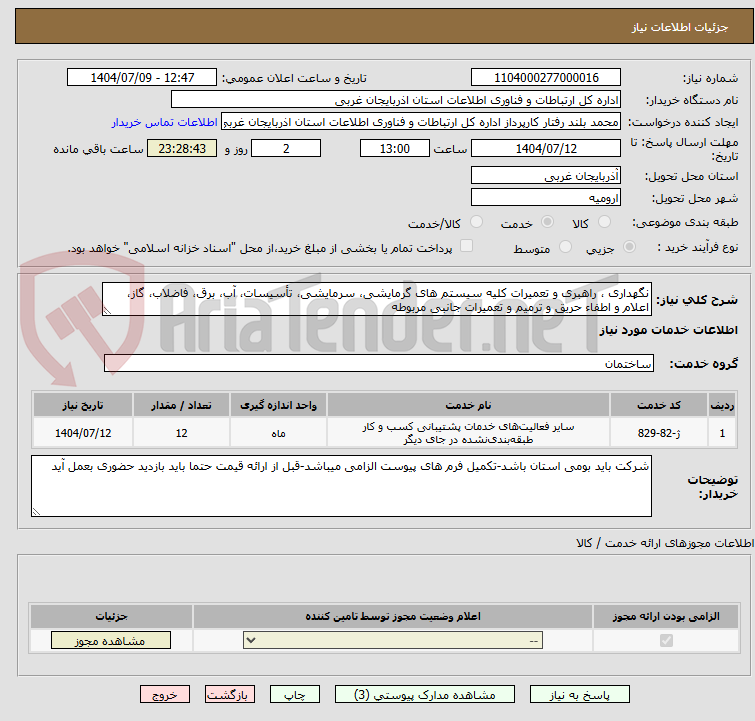This screenshot has height=721, width=755.
Task: Click the تاریخ نیاز column header
Action: click(x=83, y=406)
